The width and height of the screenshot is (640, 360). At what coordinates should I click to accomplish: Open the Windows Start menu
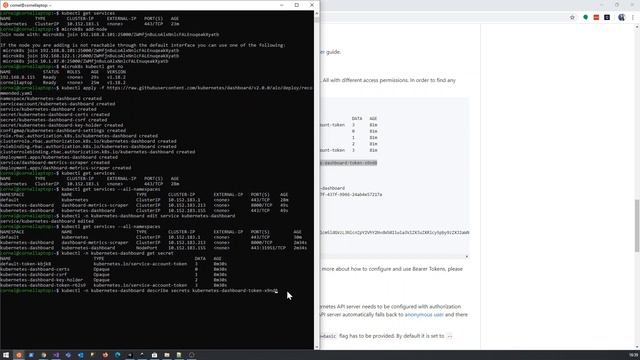pos(6,355)
